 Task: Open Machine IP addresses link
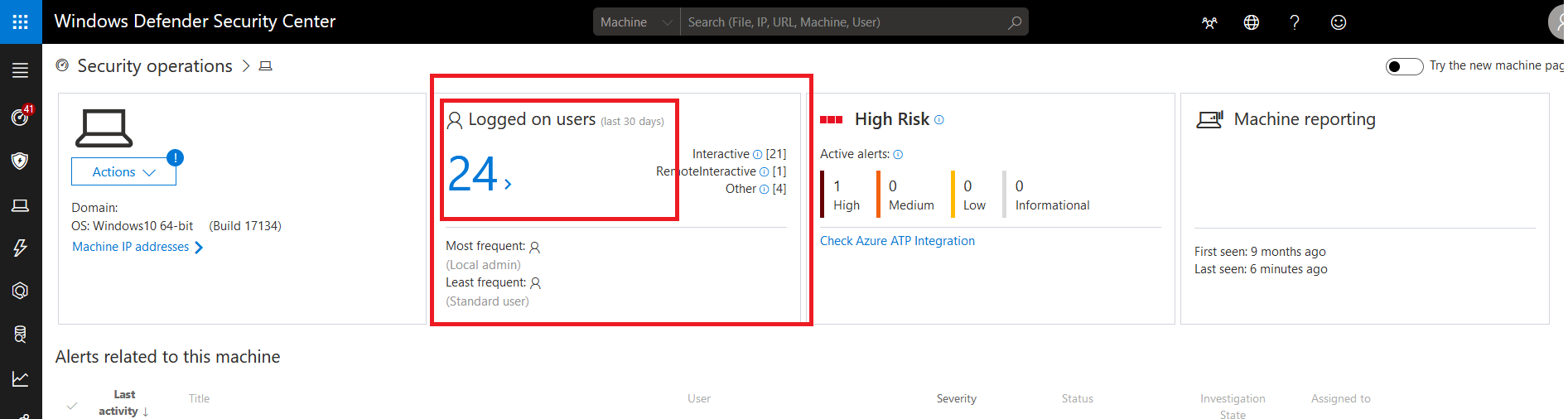pos(138,247)
